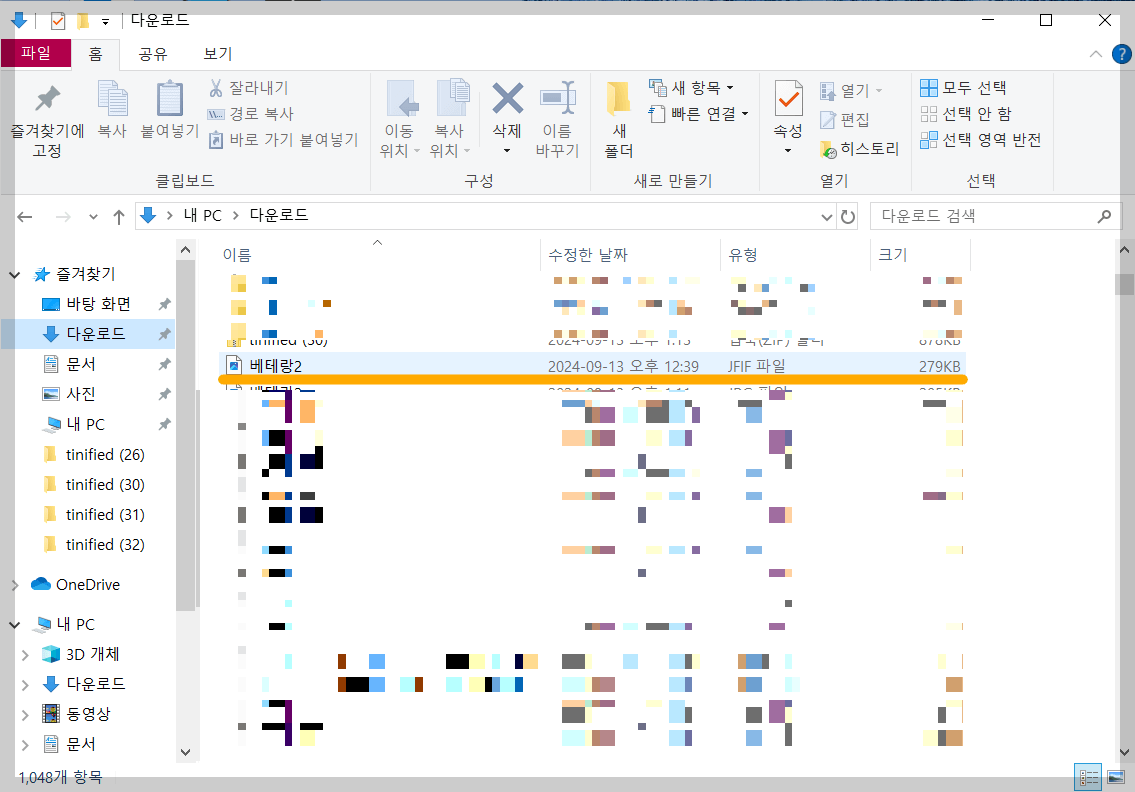Open tinified (31) folder in sidebar

click(105, 515)
